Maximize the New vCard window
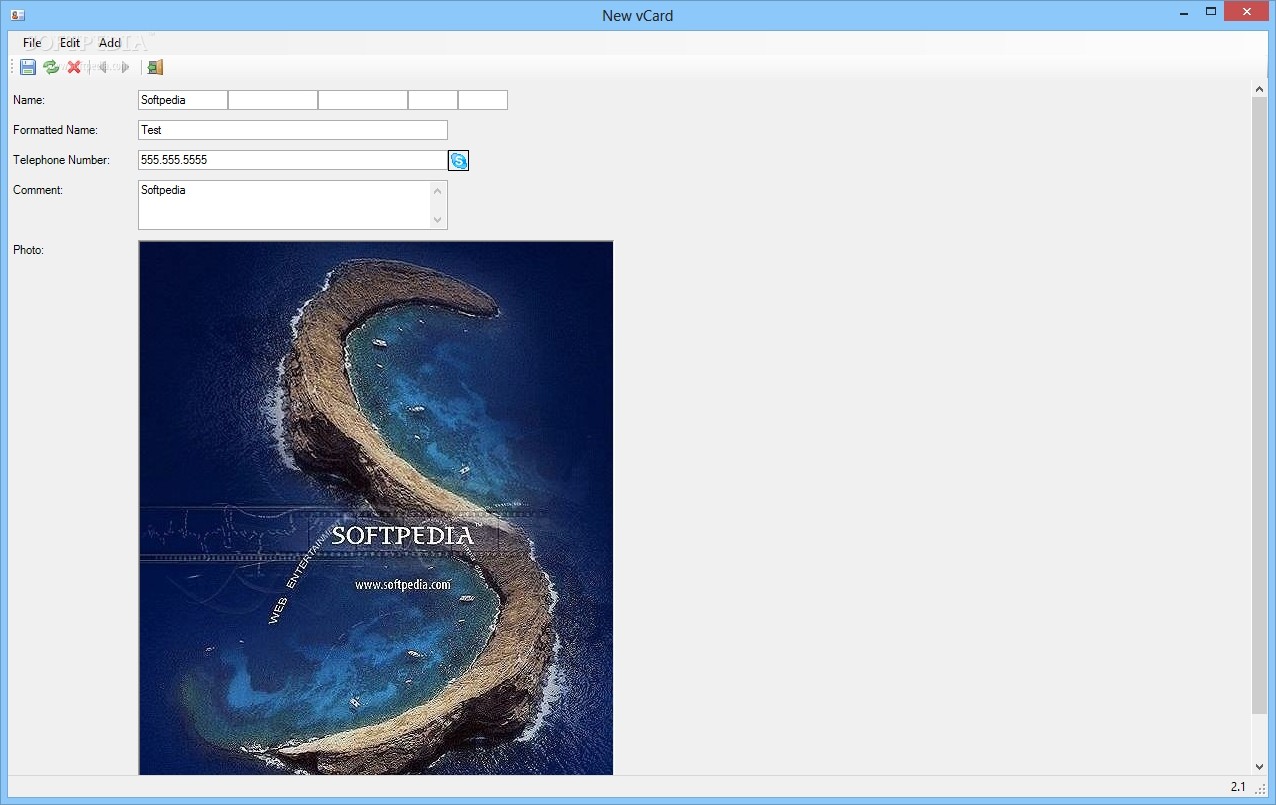Screen dimensions: 1276x805 tap(1210, 11)
